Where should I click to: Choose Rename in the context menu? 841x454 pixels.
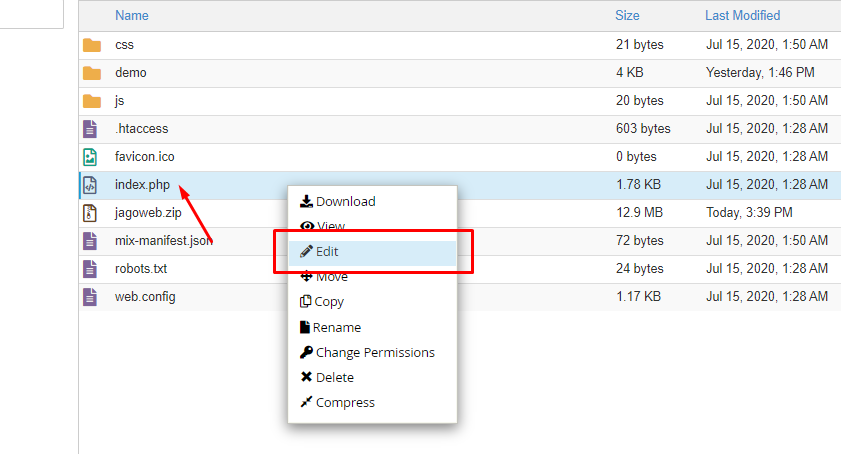(330, 327)
